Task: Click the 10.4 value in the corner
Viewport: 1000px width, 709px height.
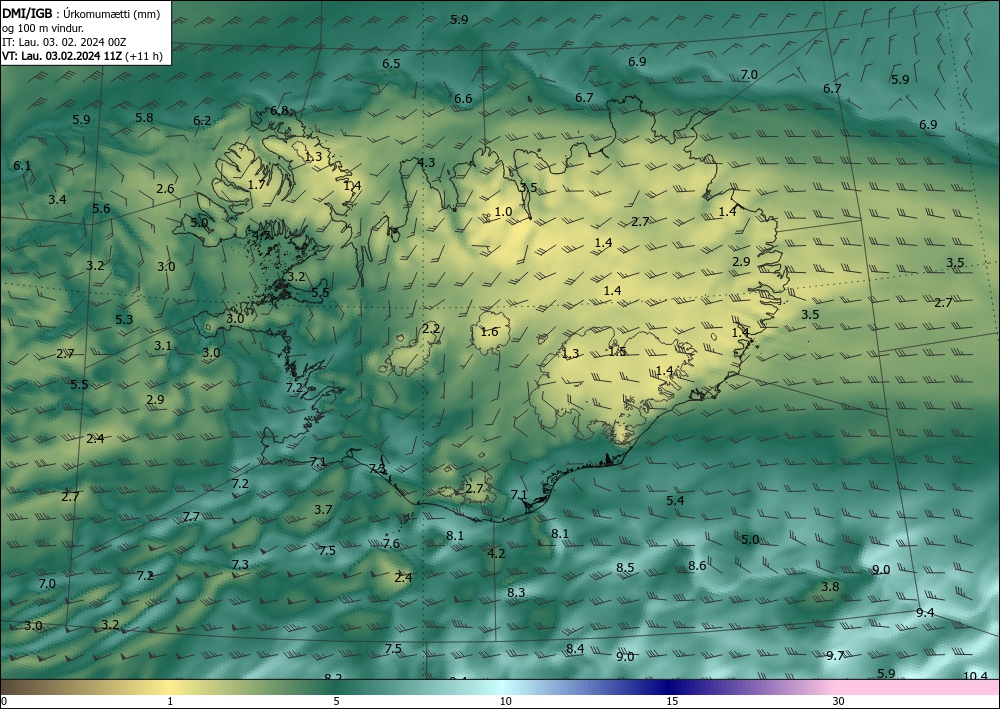Action: [x=975, y=675]
